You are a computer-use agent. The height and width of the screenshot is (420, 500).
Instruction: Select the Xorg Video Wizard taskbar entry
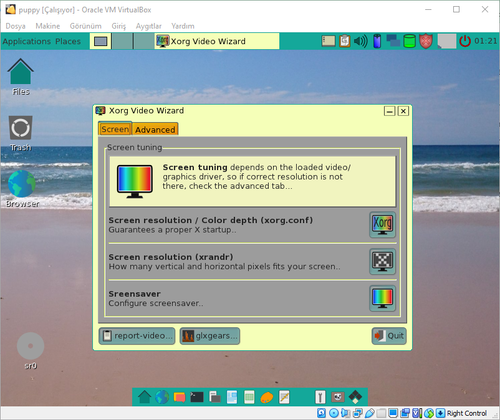pos(217,41)
